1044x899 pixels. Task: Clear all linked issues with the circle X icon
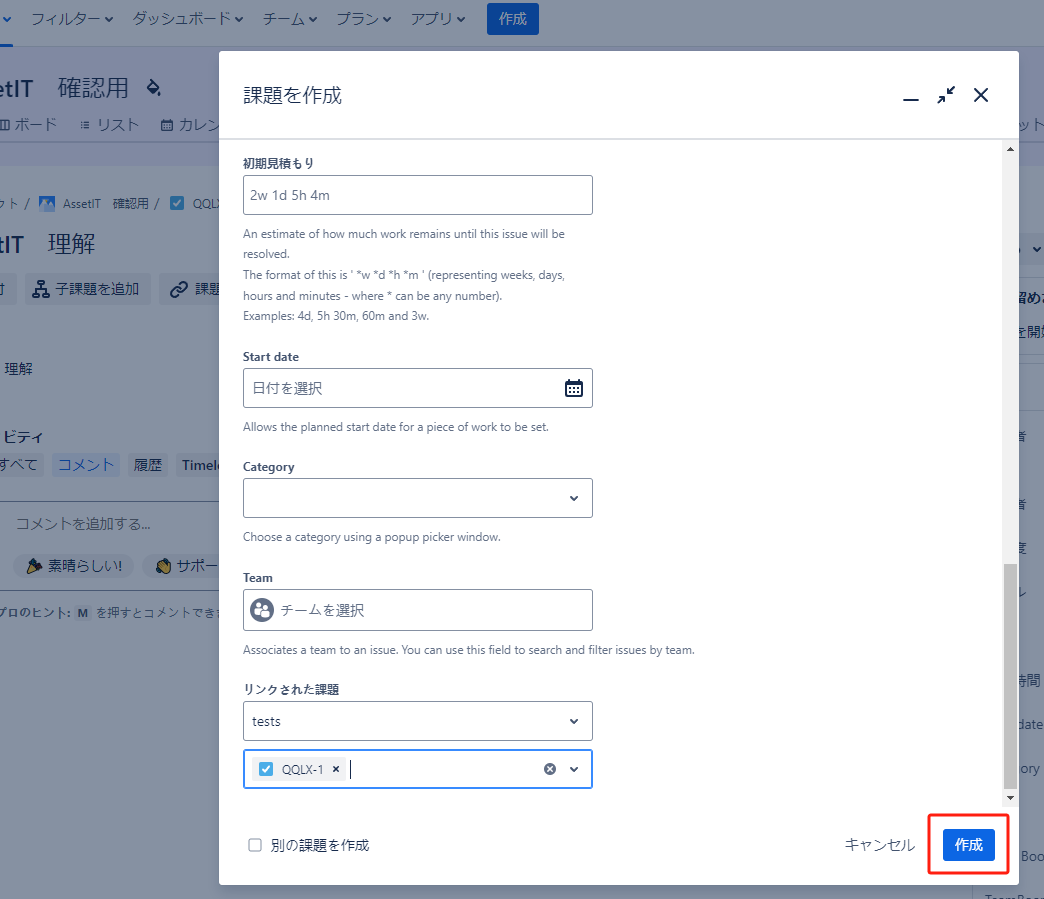tap(549, 769)
